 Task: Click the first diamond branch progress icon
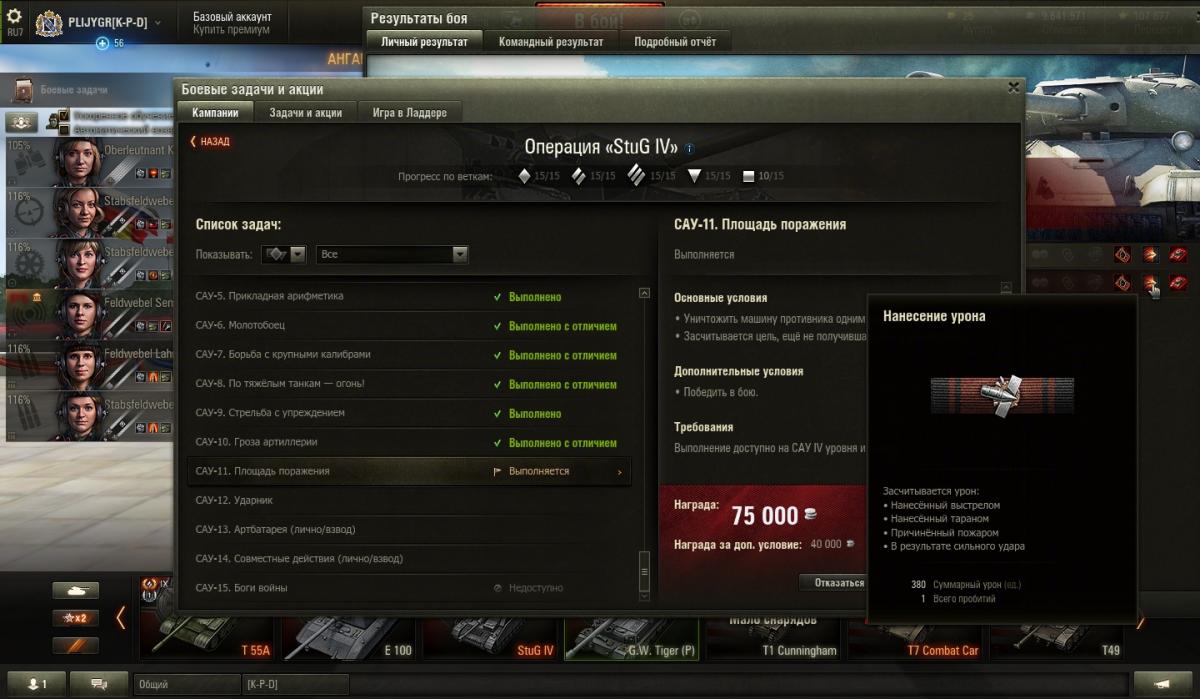524,176
